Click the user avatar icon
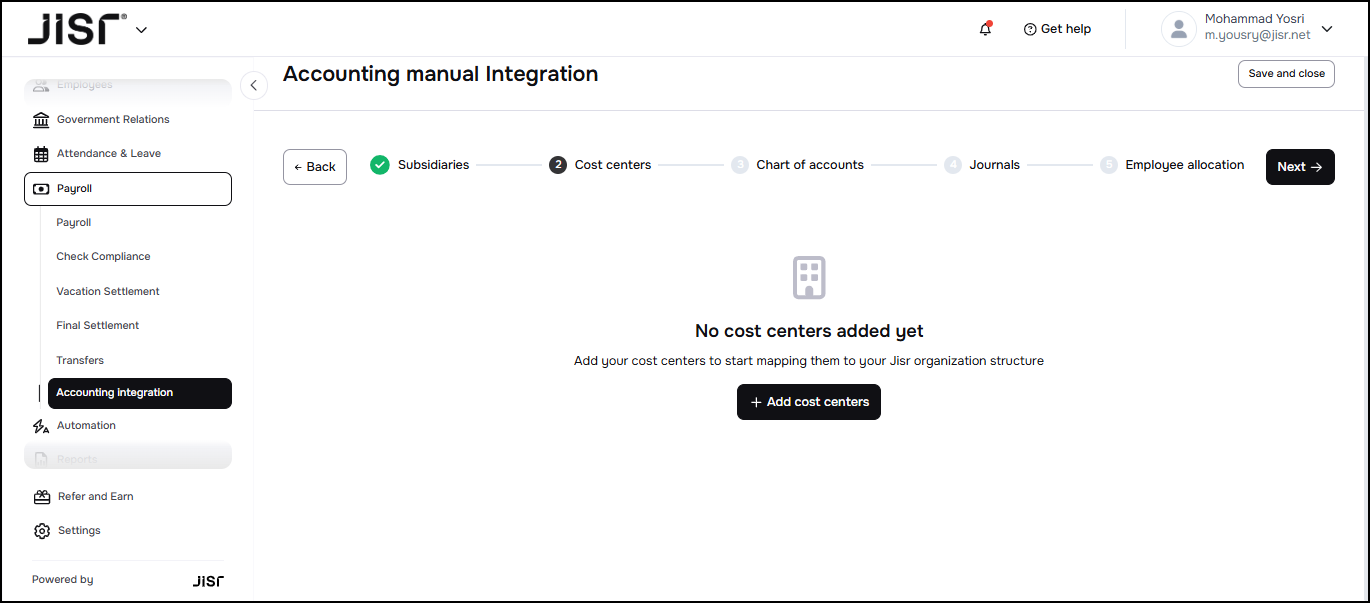This screenshot has height=603, width=1370. 1178,29
